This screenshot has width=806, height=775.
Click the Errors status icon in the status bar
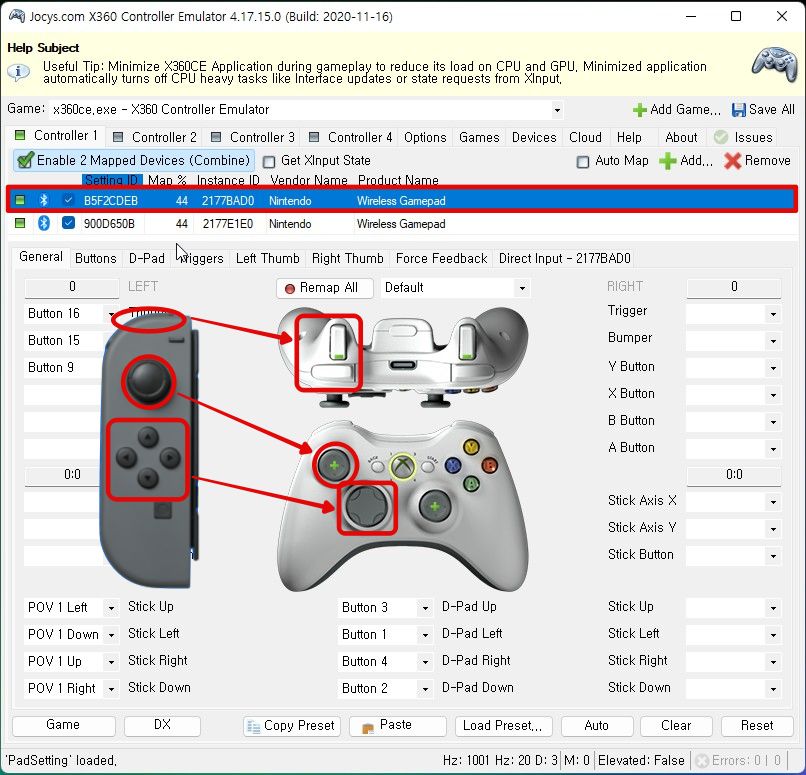pos(702,760)
